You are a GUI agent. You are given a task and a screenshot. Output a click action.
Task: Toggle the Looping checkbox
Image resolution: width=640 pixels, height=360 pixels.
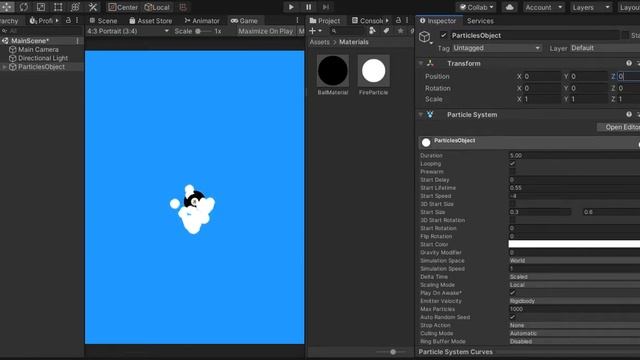coord(512,164)
